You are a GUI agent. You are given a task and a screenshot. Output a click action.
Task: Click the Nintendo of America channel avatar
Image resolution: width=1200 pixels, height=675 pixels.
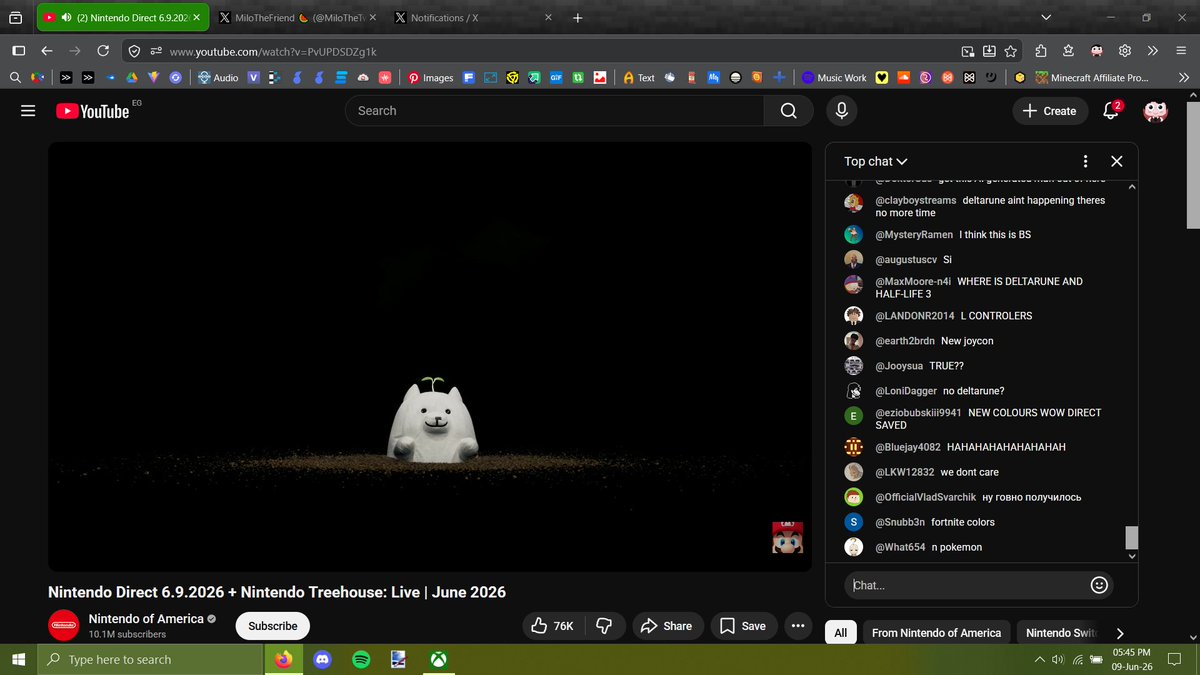[63, 625]
